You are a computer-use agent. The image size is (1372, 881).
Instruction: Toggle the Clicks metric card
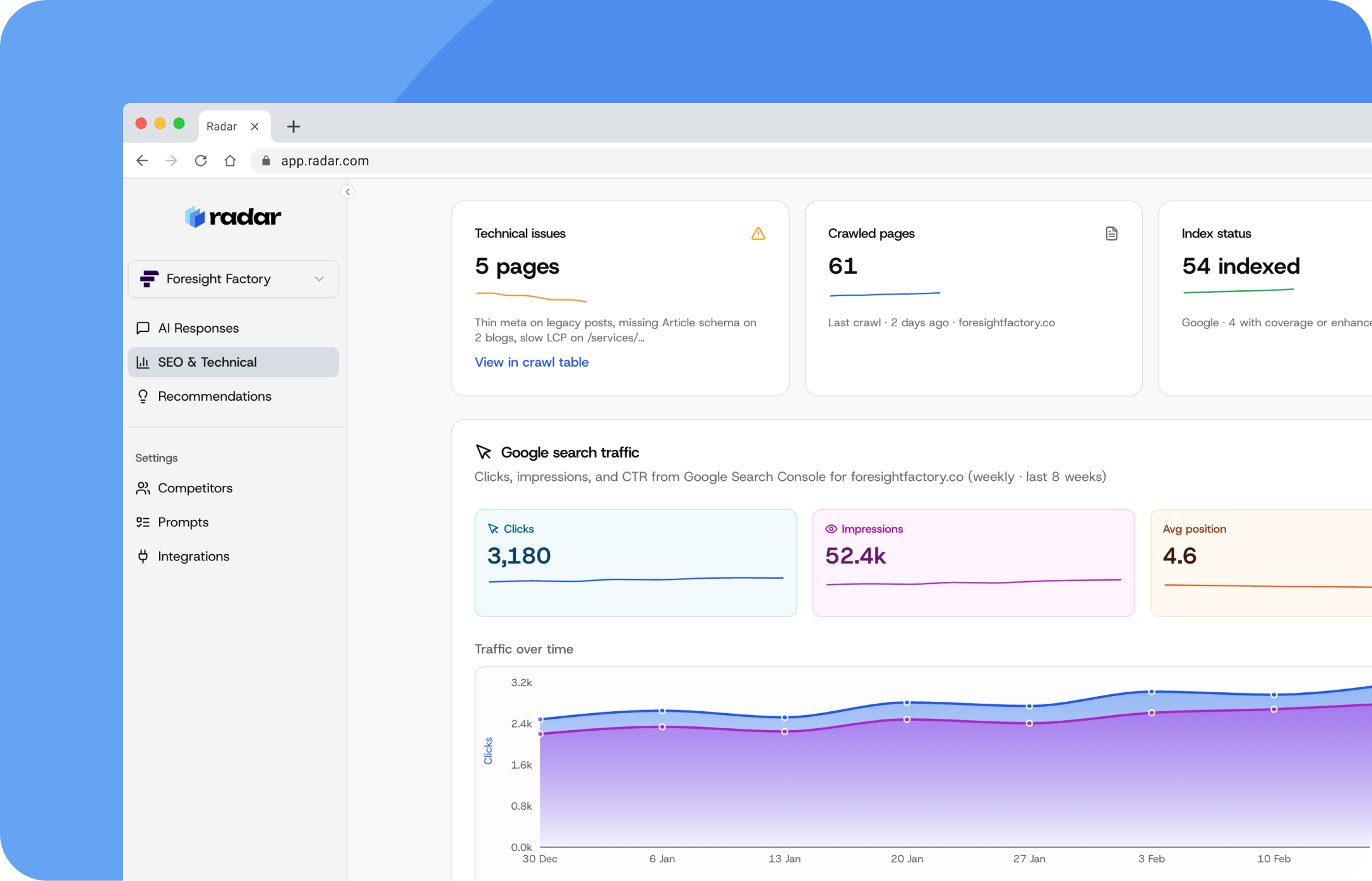tap(635, 562)
